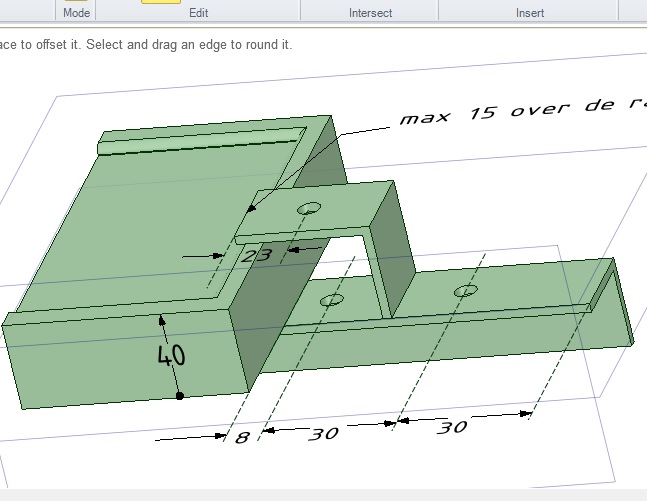
Task: Open the Edit ribbon group
Action: tap(199, 13)
